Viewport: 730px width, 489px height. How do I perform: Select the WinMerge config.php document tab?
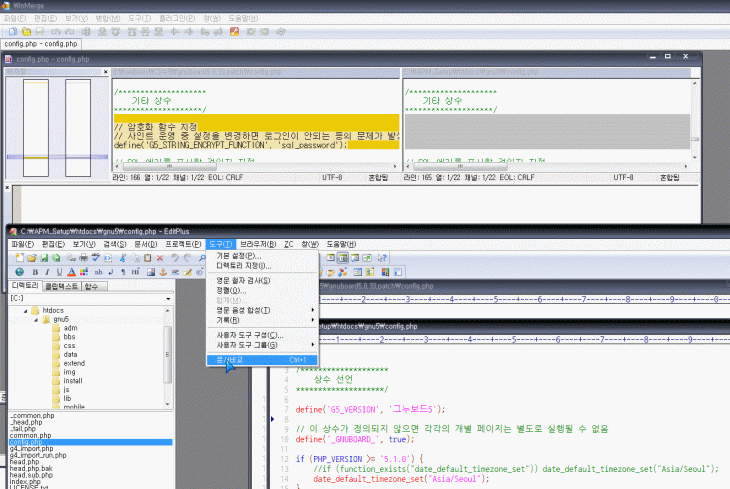(x=41, y=44)
